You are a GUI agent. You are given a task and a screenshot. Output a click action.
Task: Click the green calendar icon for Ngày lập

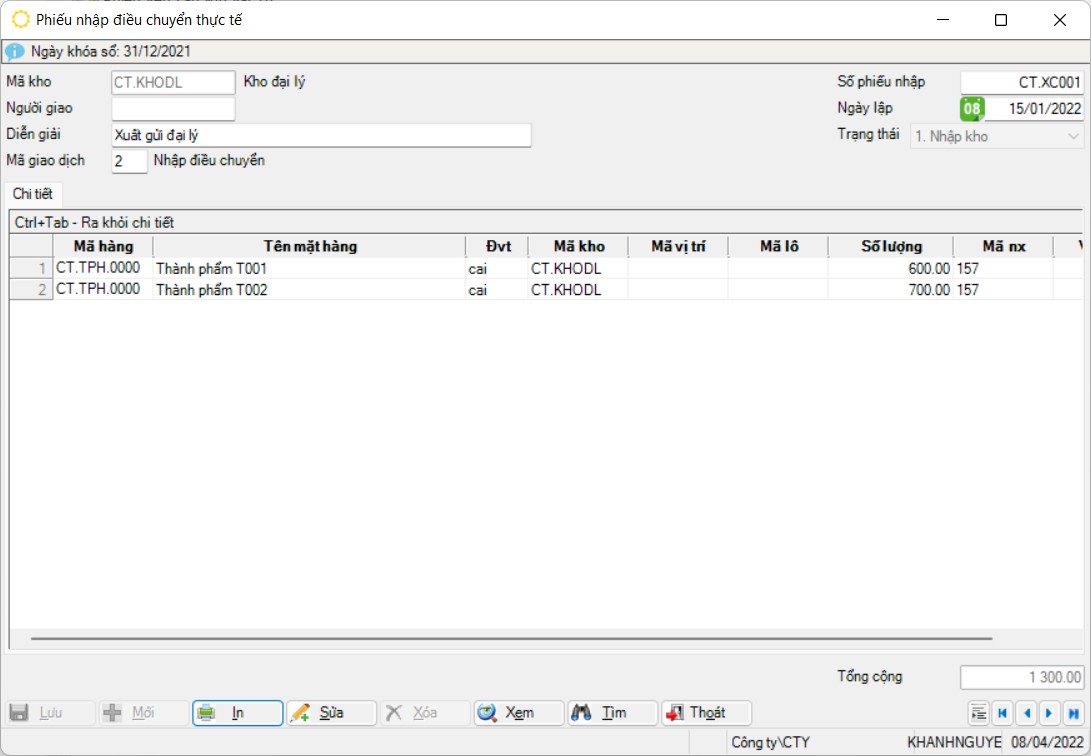pyautogui.click(x=972, y=109)
